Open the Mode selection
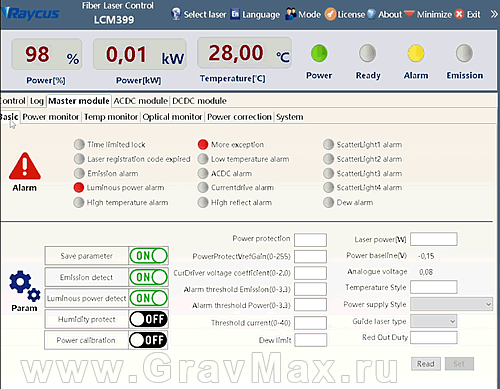Image resolution: width=500 pixels, height=389 pixels. (x=303, y=14)
